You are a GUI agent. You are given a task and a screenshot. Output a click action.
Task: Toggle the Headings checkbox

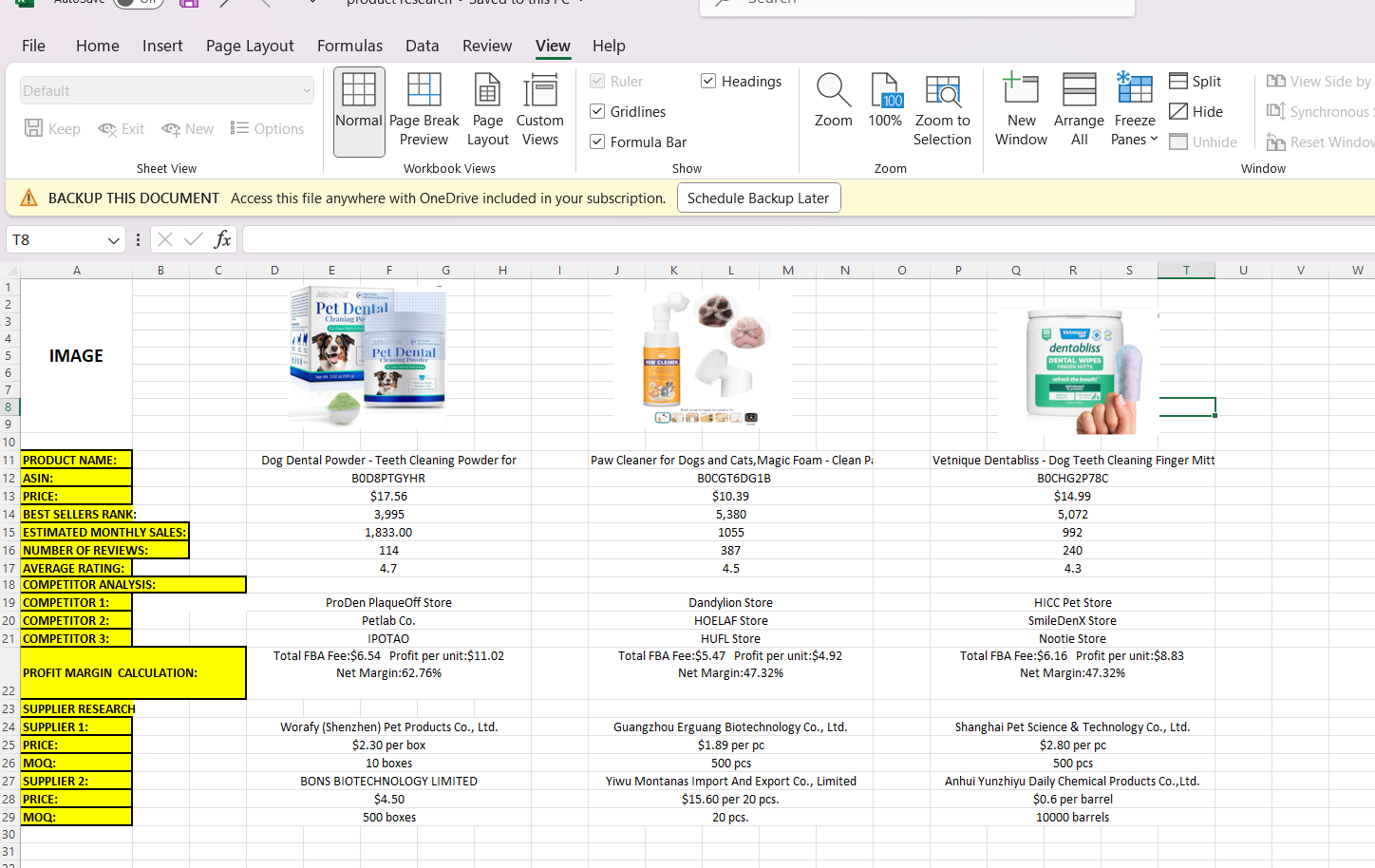(x=708, y=81)
